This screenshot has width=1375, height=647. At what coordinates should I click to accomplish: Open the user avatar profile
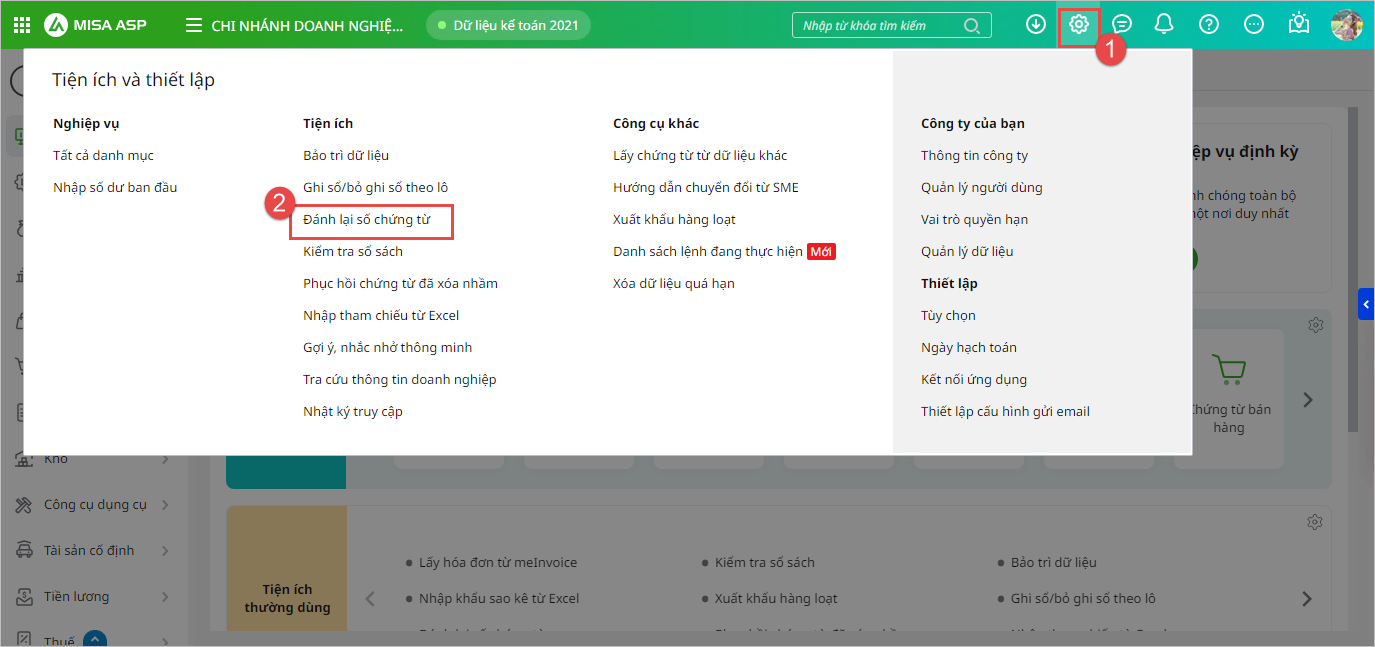pos(1347,25)
